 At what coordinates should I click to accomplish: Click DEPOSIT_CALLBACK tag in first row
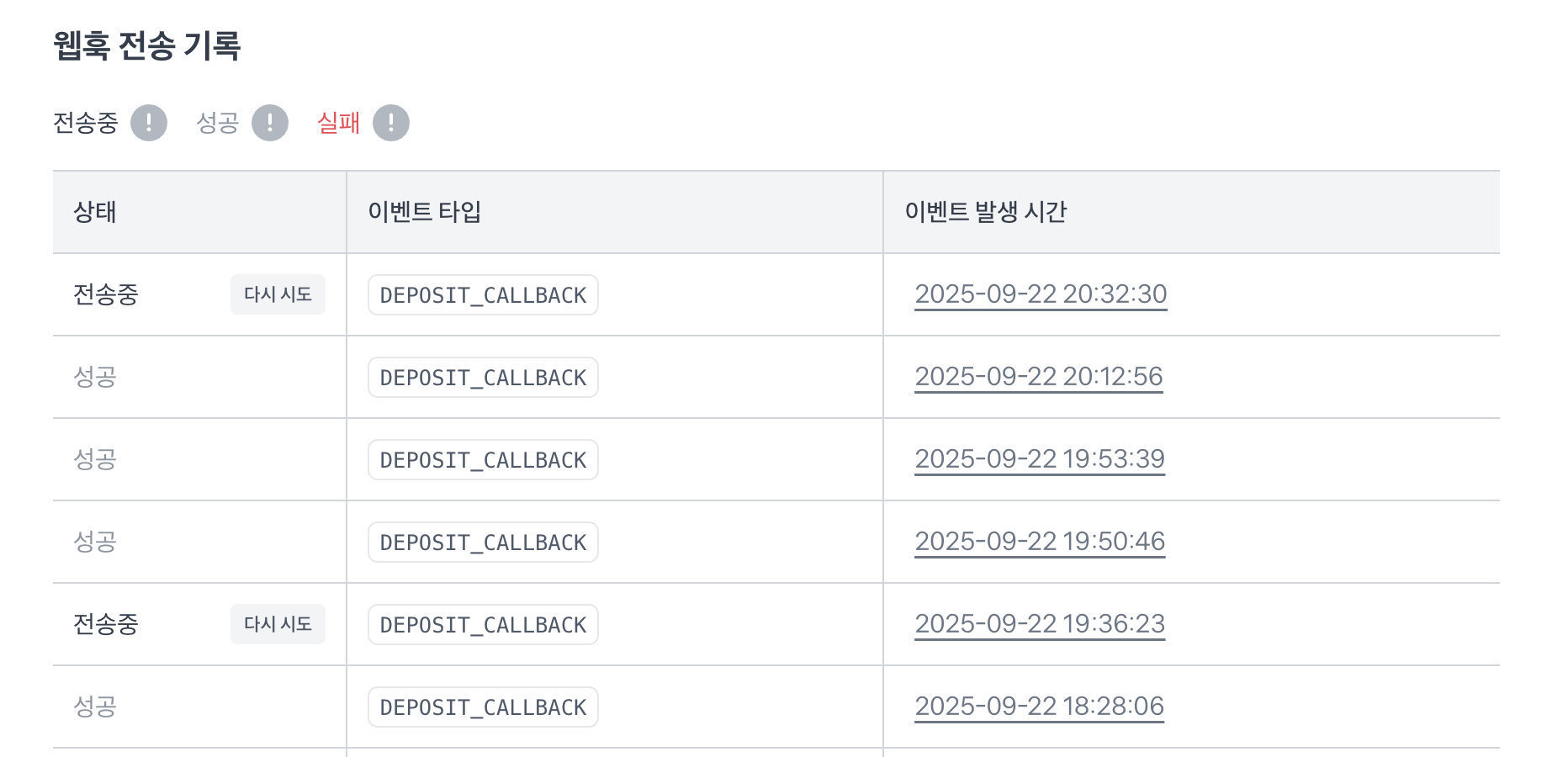pos(483,294)
